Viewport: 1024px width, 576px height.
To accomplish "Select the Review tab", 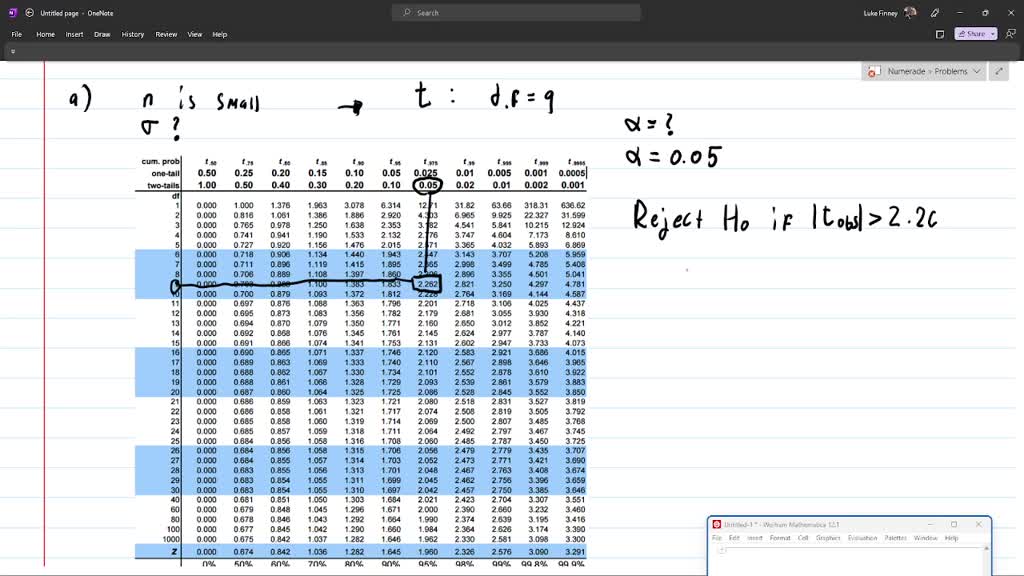I will (166, 34).
